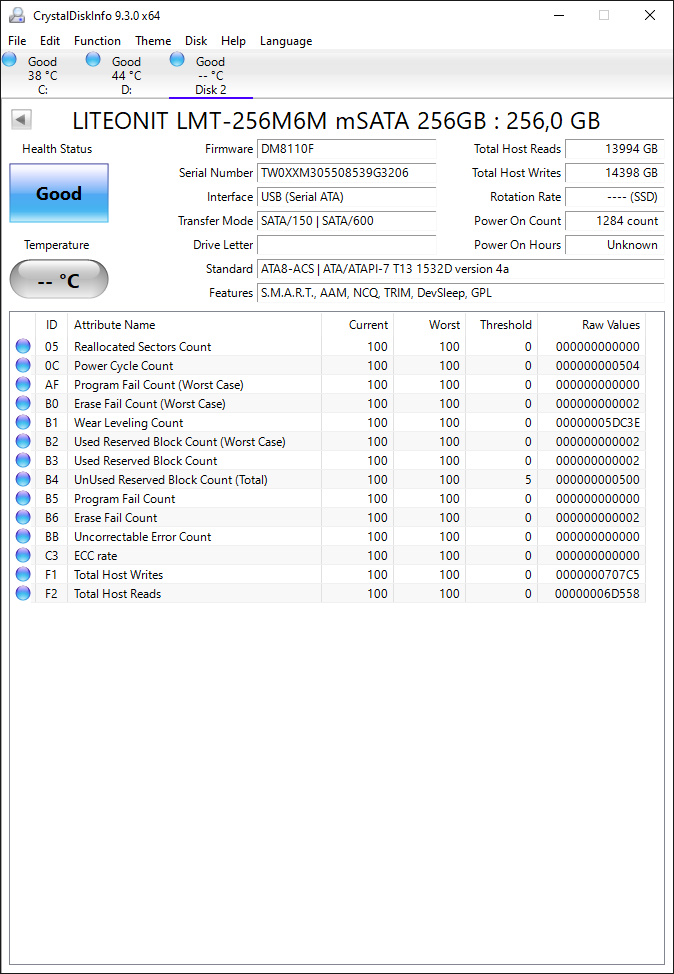Screen dimensions: 674x974
Task: Click the status orb in row B6
Action: click(23, 517)
